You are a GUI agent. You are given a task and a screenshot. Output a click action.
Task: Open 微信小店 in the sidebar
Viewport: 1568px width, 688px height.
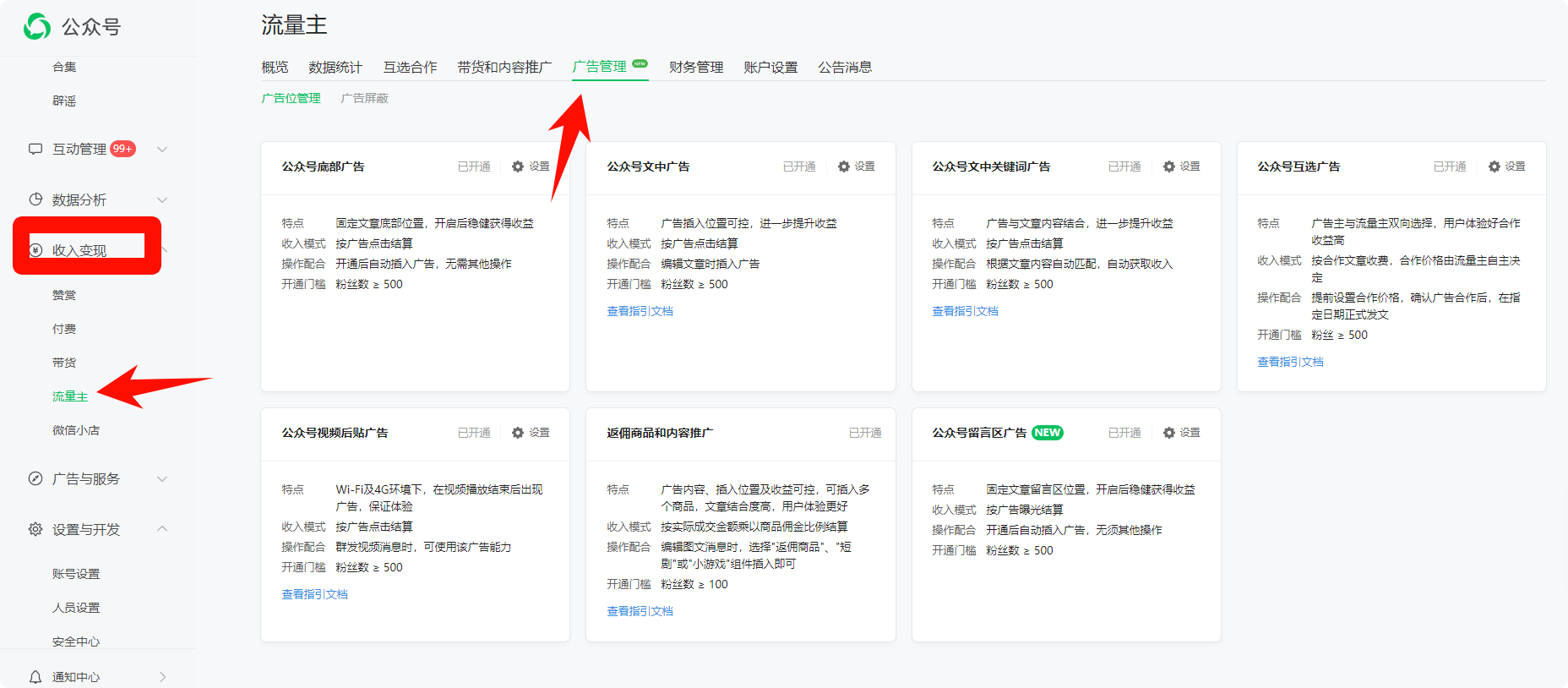[76, 430]
